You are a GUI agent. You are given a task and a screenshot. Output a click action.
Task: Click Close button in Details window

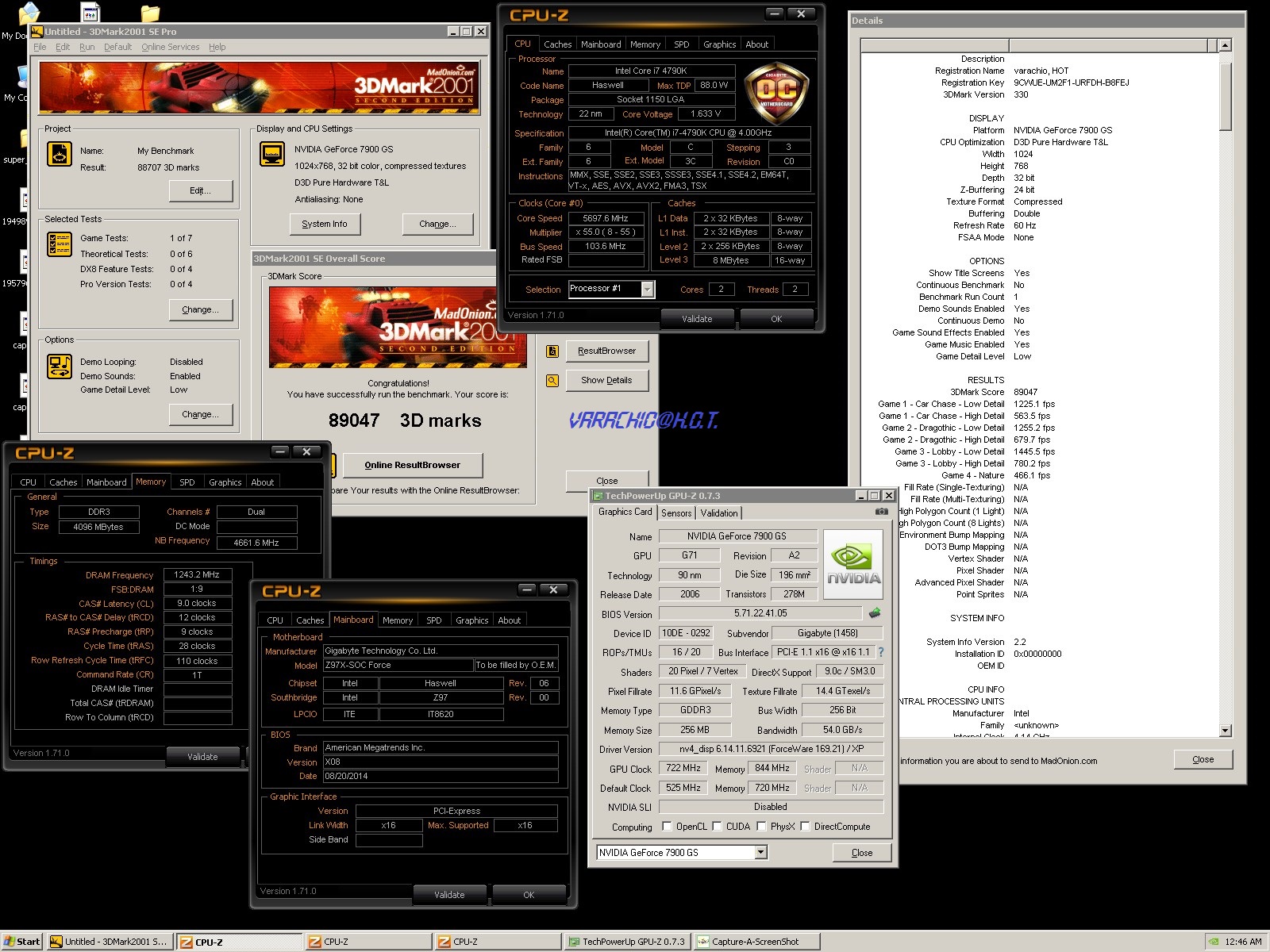tap(1203, 760)
